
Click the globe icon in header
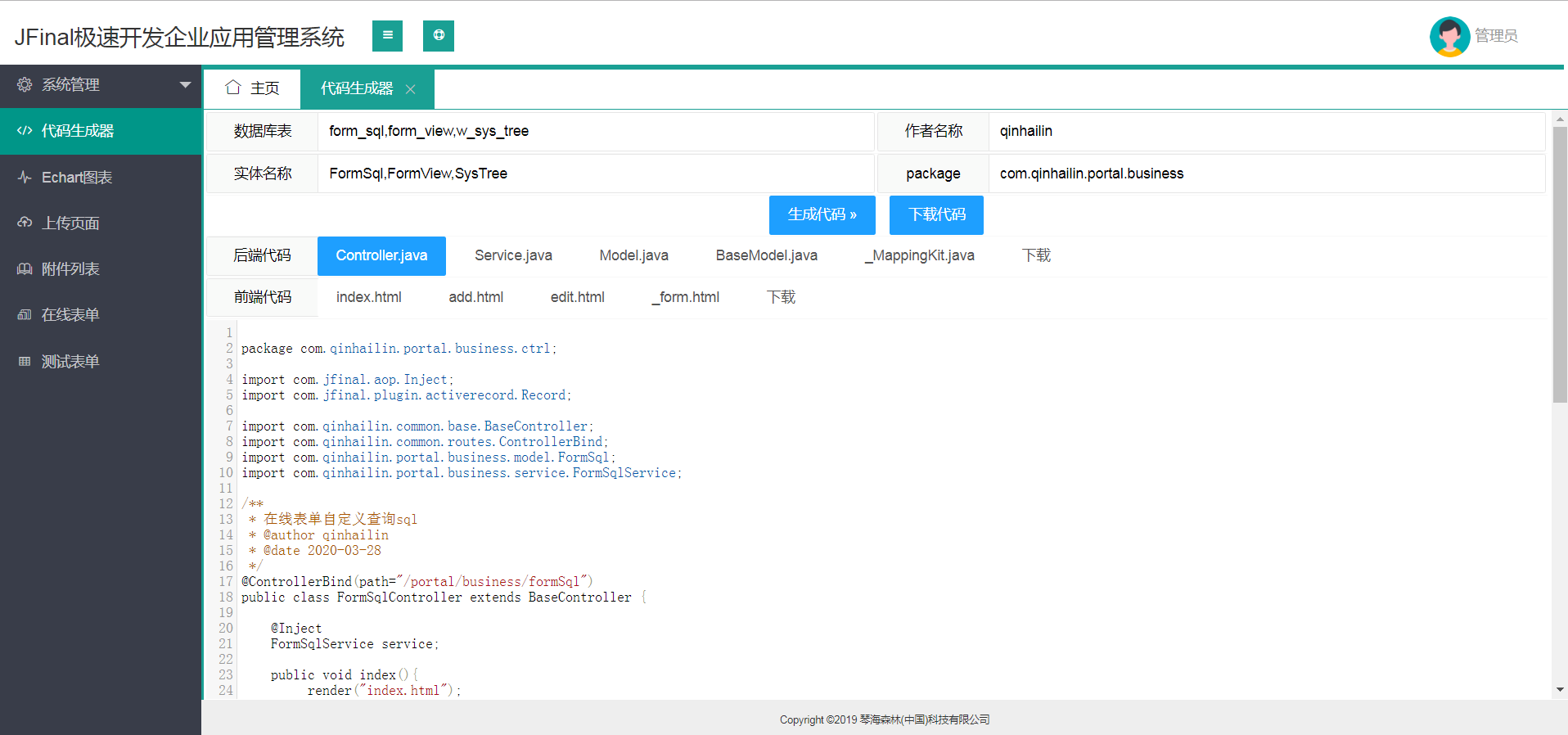click(439, 35)
